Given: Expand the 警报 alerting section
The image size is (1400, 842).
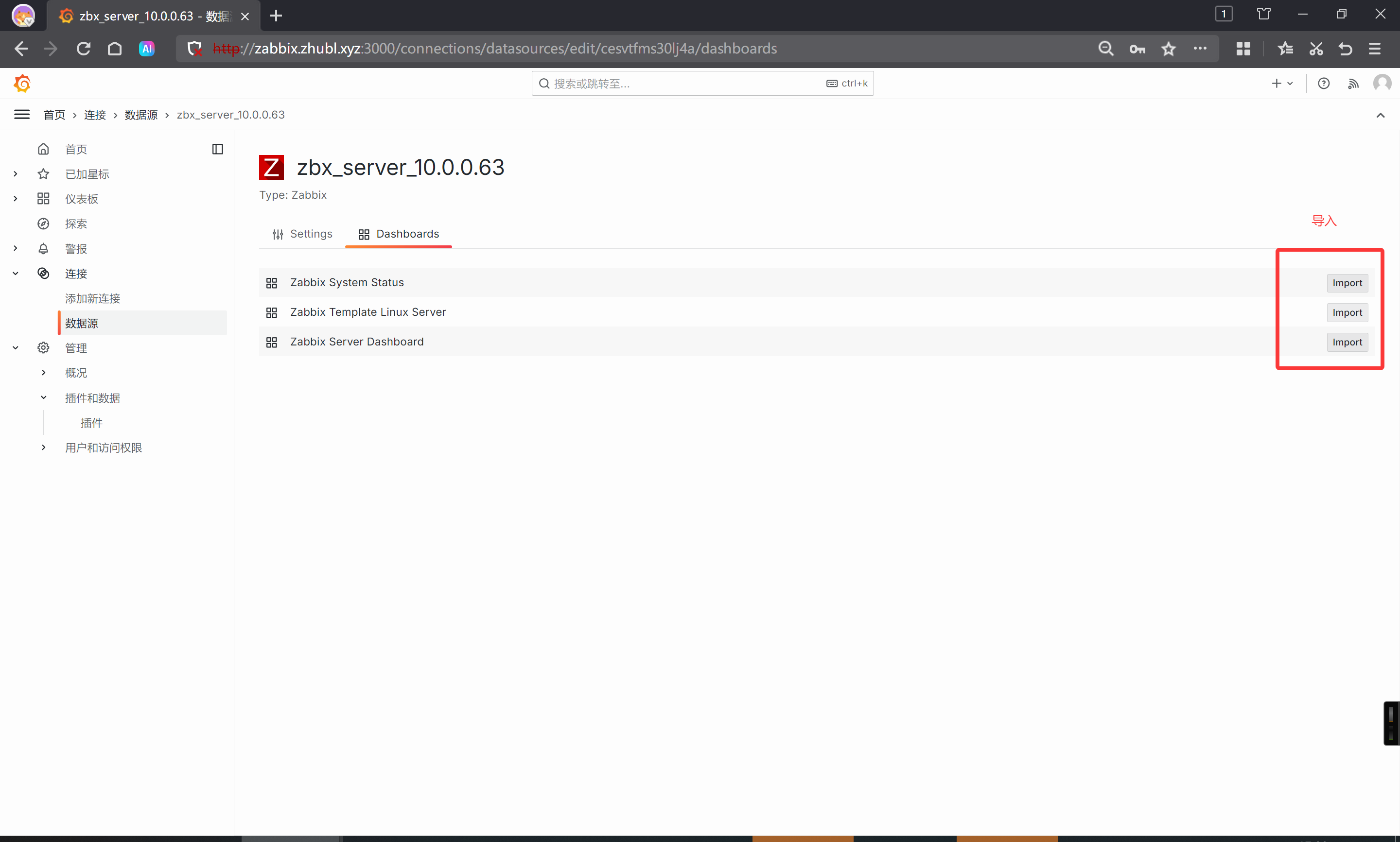Looking at the screenshot, I should [x=16, y=248].
